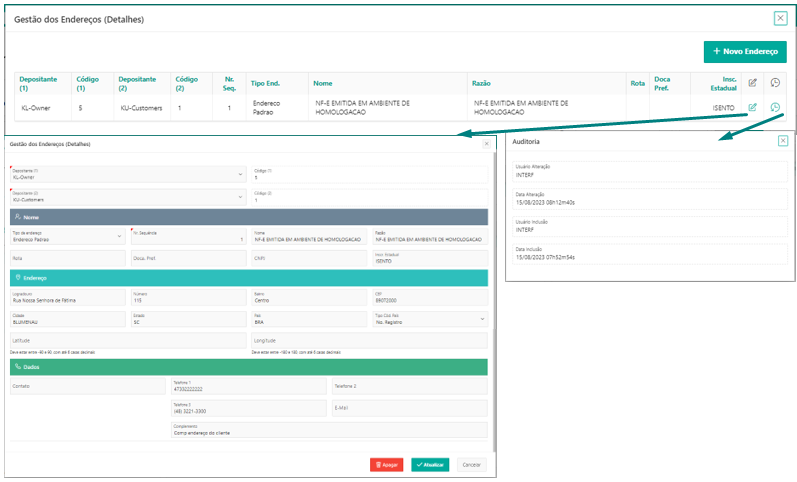Click the Código (1) field in detail form
Viewport: 797px width, 482px height.
point(370,174)
